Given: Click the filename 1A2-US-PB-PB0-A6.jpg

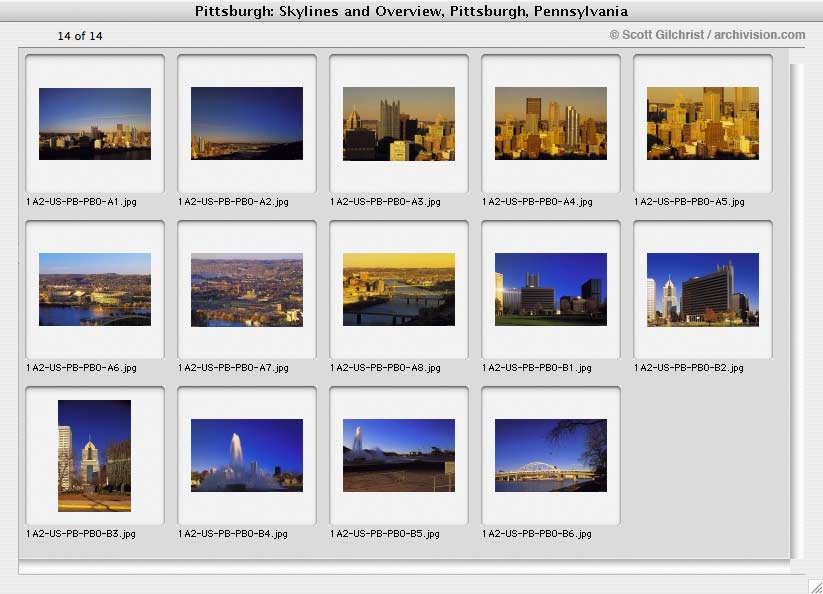Looking at the screenshot, I should [x=81, y=368].
